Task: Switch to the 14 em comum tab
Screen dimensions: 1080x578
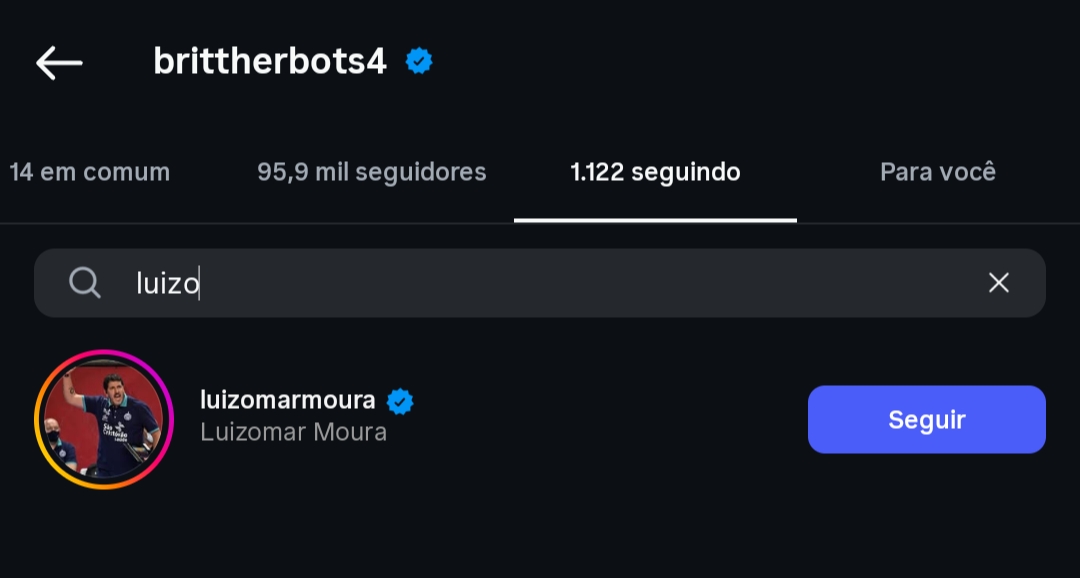Action: (89, 172)
